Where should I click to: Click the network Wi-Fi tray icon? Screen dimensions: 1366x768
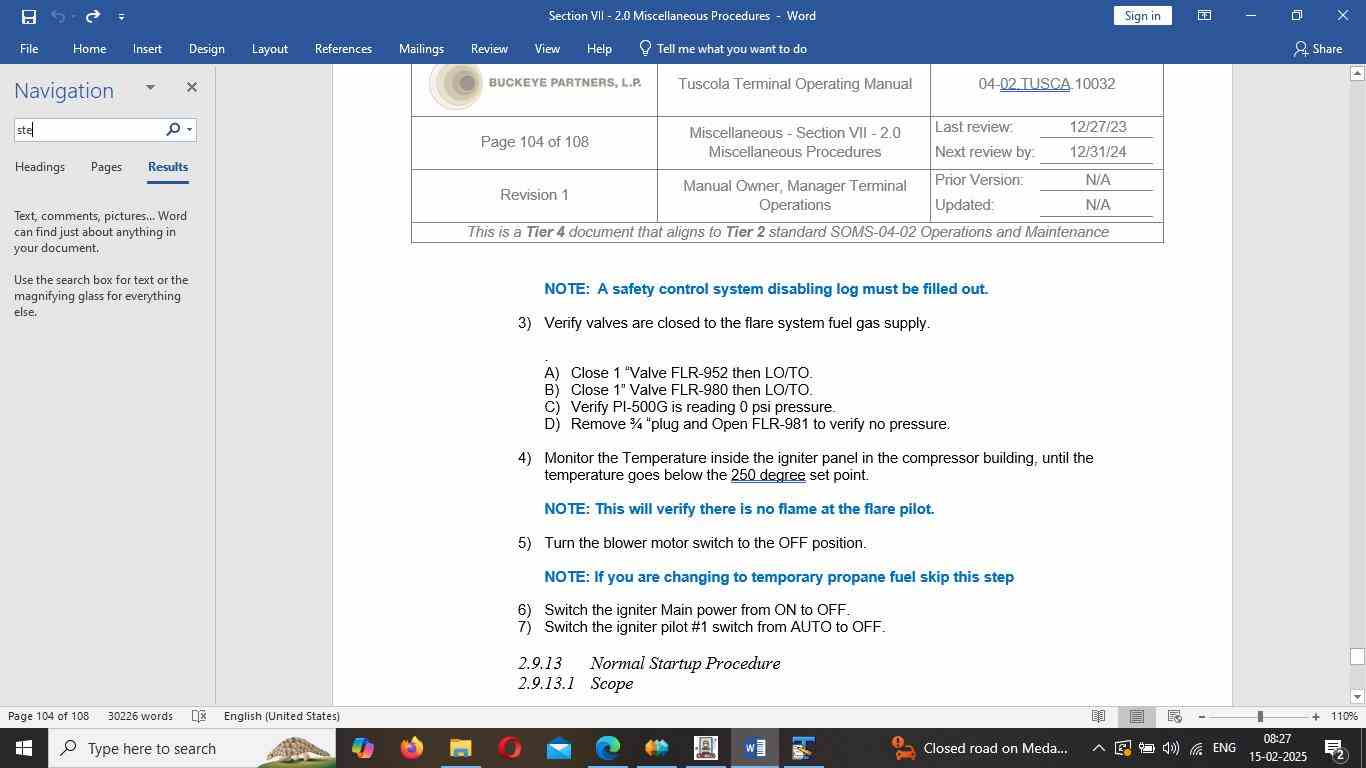[x=1196, y=748]
